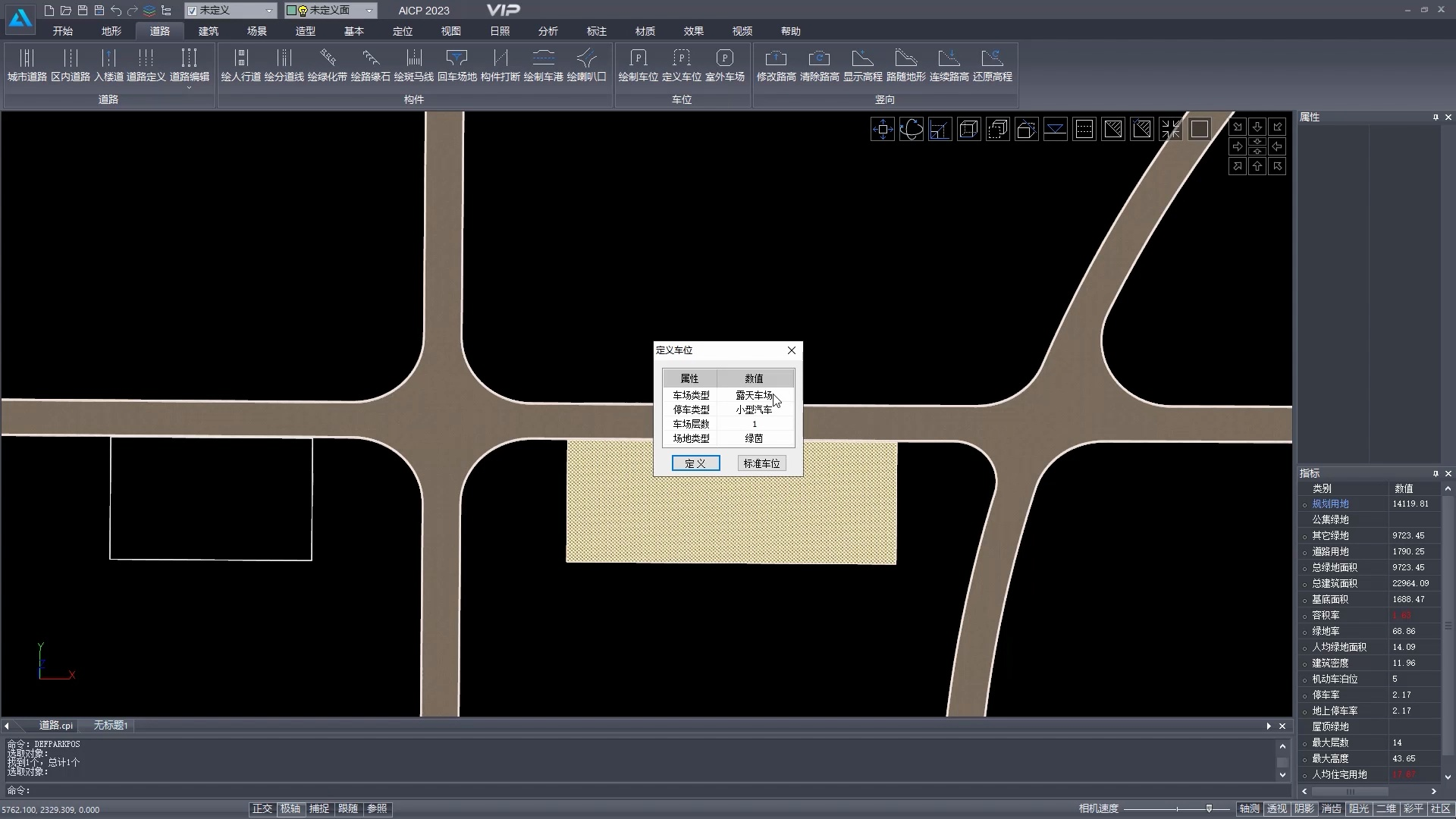Toggle 捕捉 snap mode
This screenshot has height=819, width=1456.
tap(320, 809)
